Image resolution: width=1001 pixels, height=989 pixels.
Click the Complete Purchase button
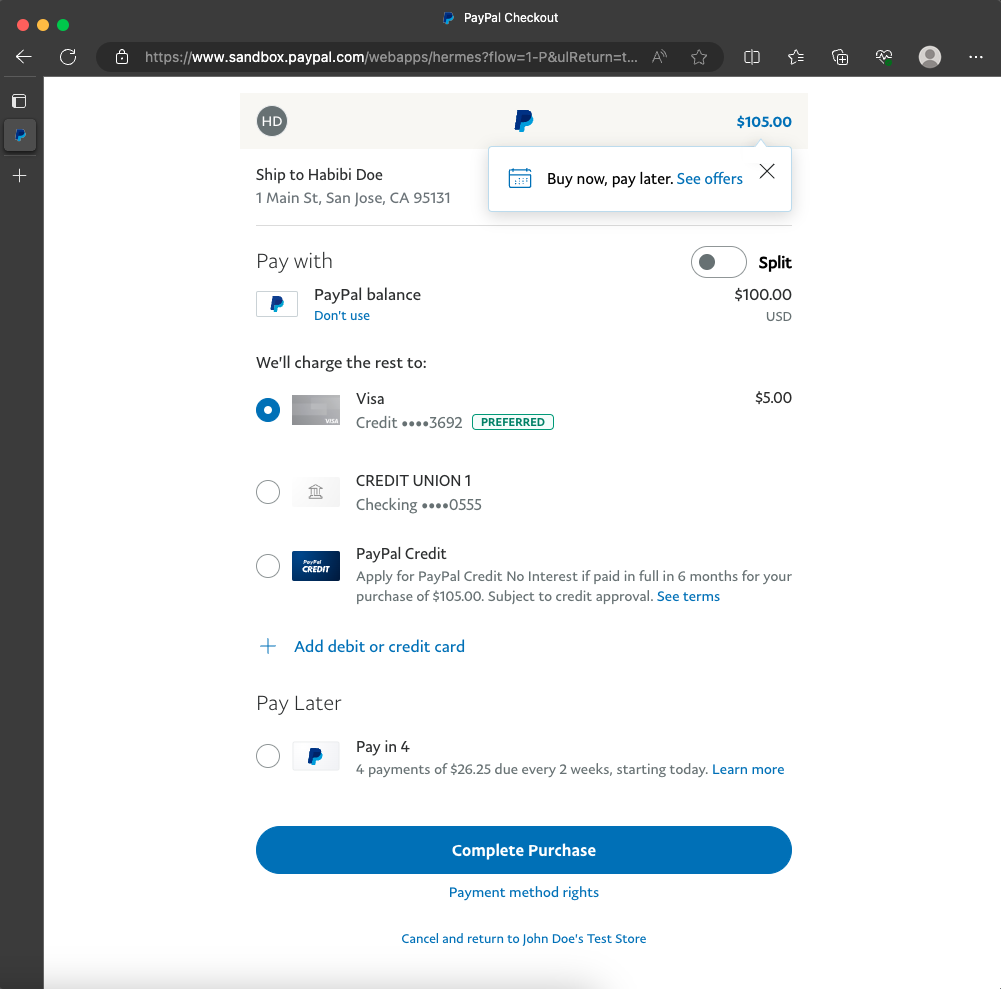click(x=523, y=850)
